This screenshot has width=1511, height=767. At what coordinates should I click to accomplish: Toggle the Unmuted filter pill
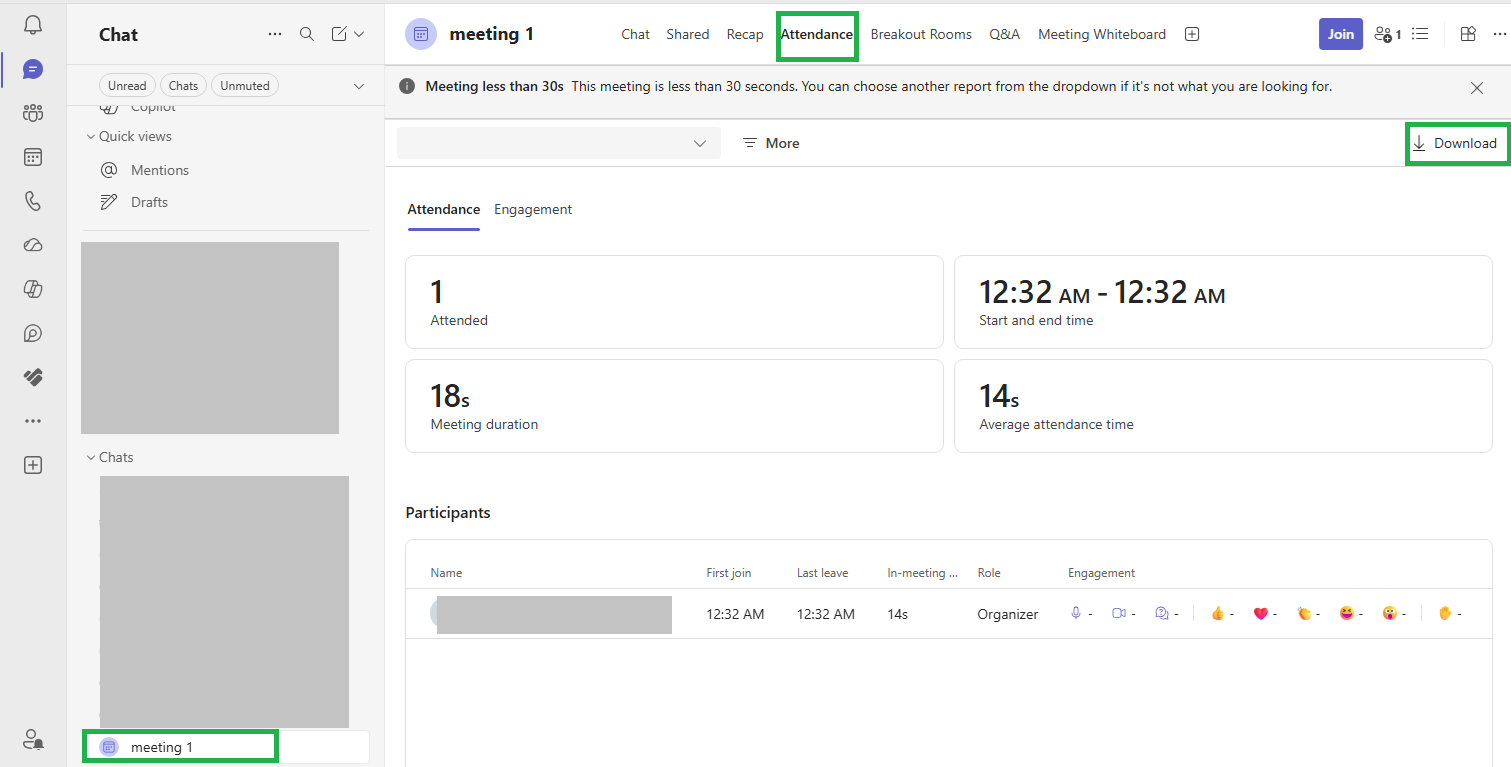coord(245,86)
